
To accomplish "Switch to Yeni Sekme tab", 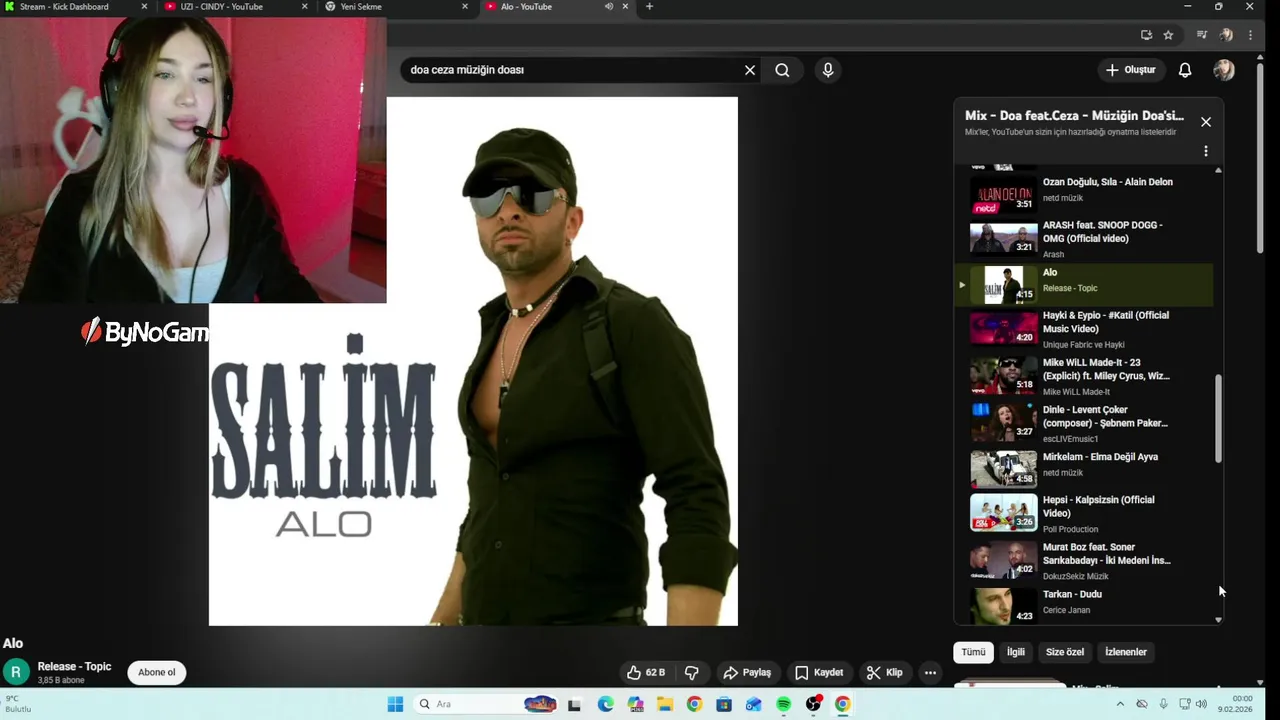I will pyautogui.click(x=395, y=7).
